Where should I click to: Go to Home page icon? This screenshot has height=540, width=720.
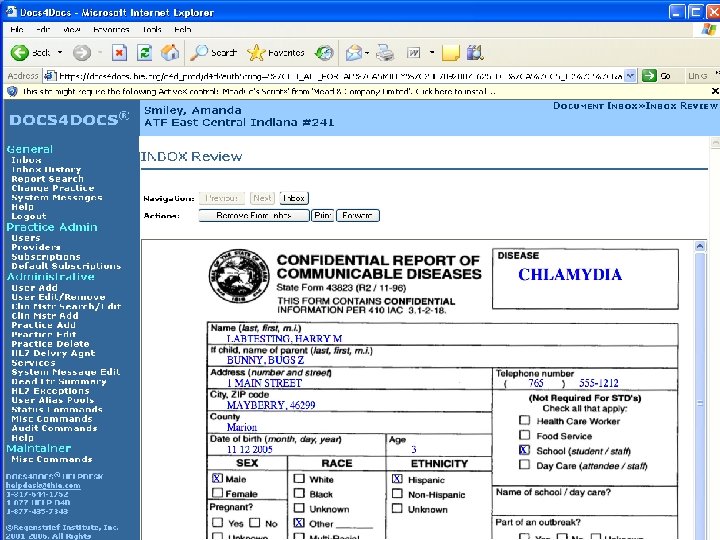pyautogui.click(x=169, y=53)
